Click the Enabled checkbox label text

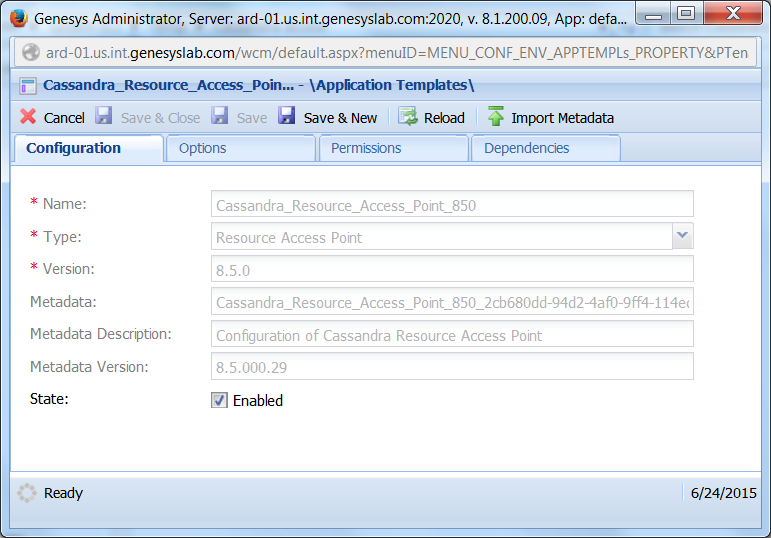[x=258, y=400]
